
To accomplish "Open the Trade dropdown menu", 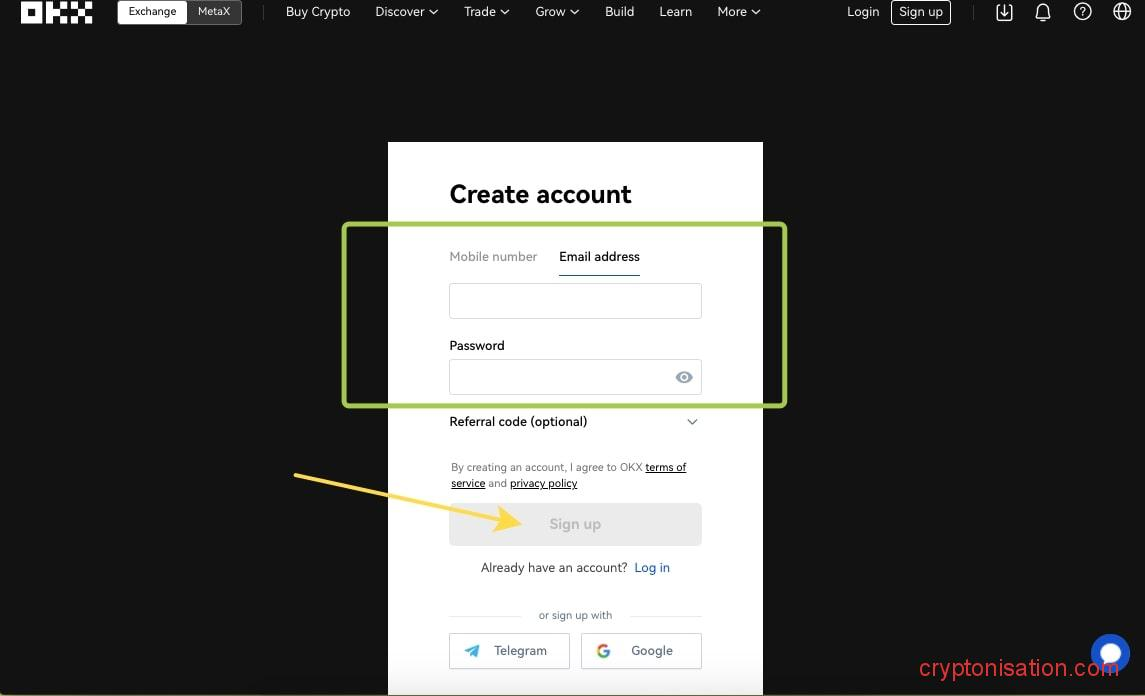I will 486,12.
